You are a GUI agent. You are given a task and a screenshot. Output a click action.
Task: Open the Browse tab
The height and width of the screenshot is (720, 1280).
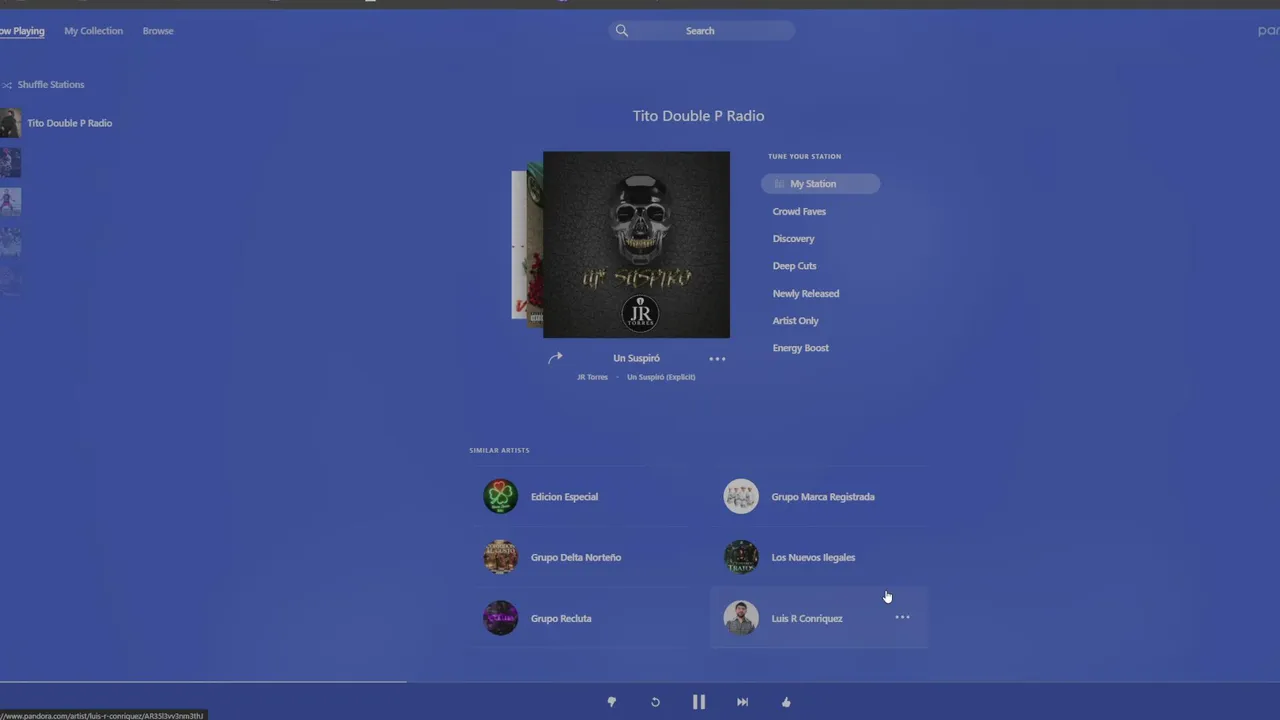point(158,31)
